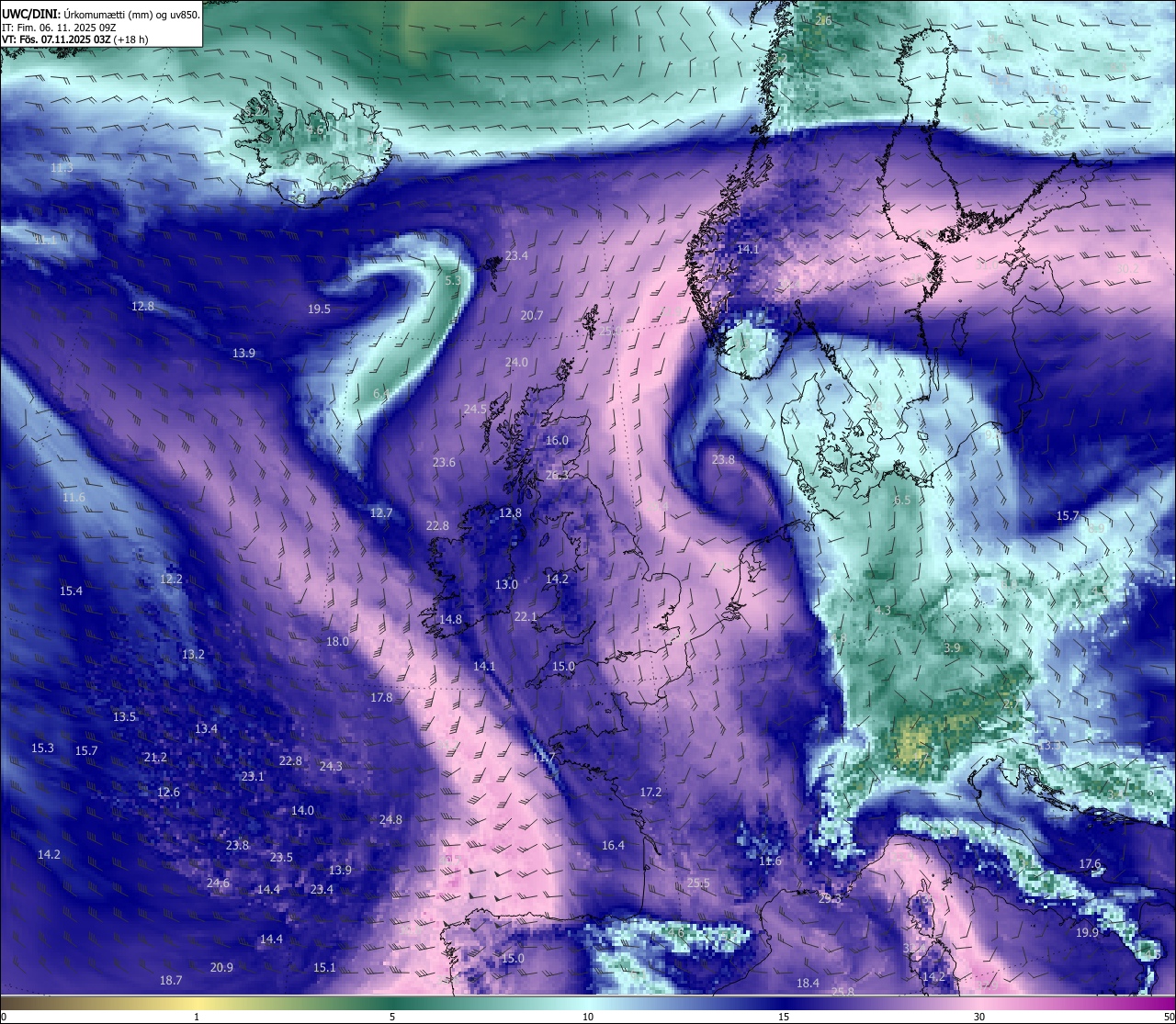Screen dimensions: 1176x1024
Task: Click the '15.1' value label
Action: pyautogui.click(x=324, y=968)
